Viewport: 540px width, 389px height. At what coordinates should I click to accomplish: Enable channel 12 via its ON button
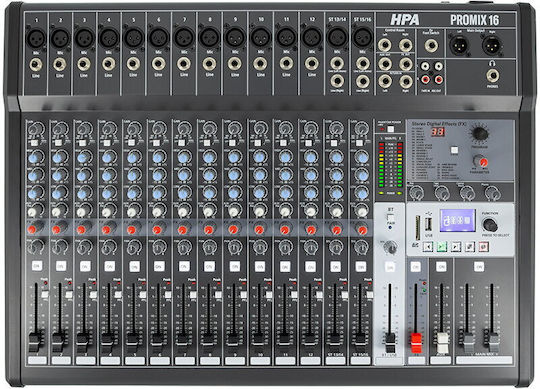coord(310,267)
